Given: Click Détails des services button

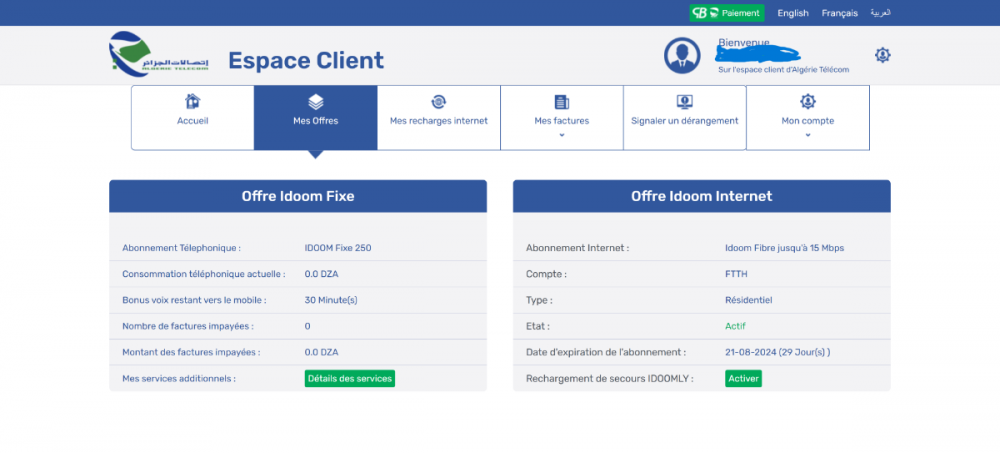Looking at the screenshot, I should coord(349,378).
